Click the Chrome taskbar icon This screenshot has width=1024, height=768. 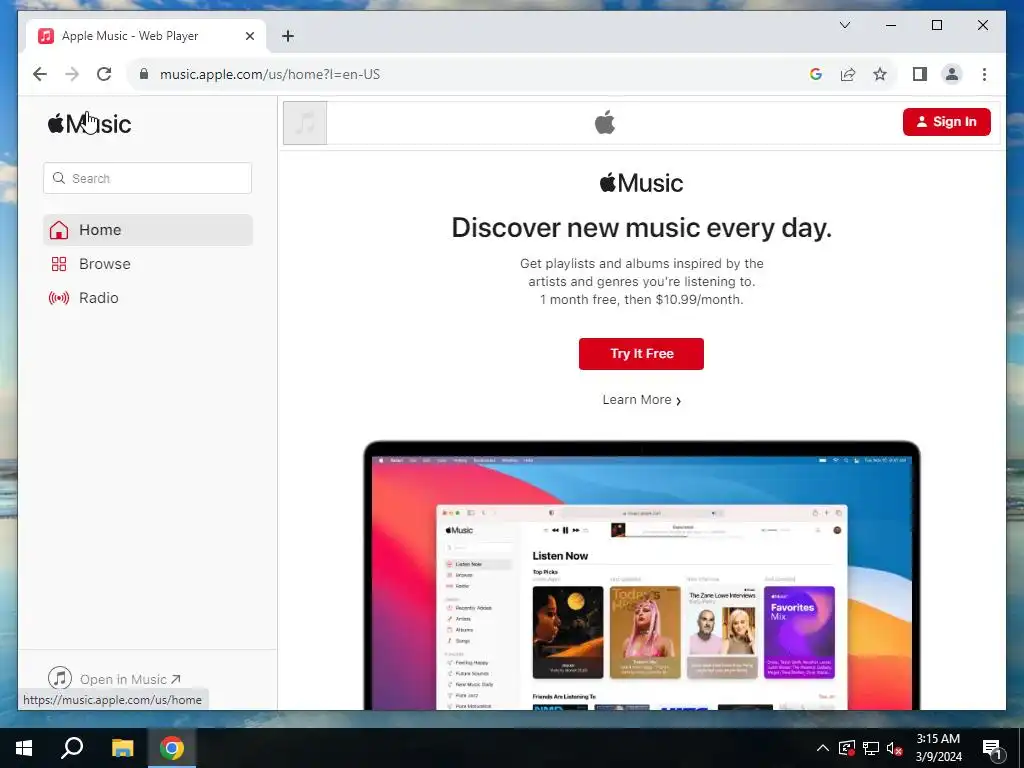click(x=172, y=748)
